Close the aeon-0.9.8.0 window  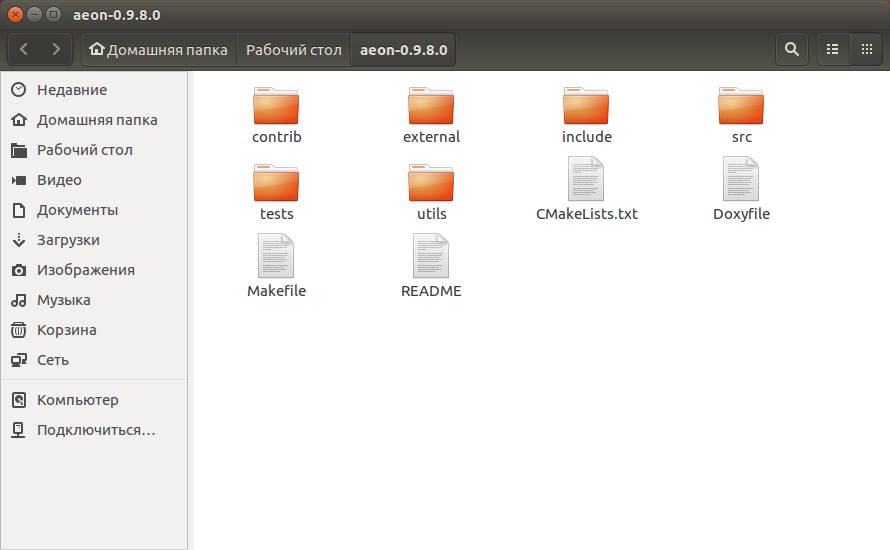pos(15,14)
